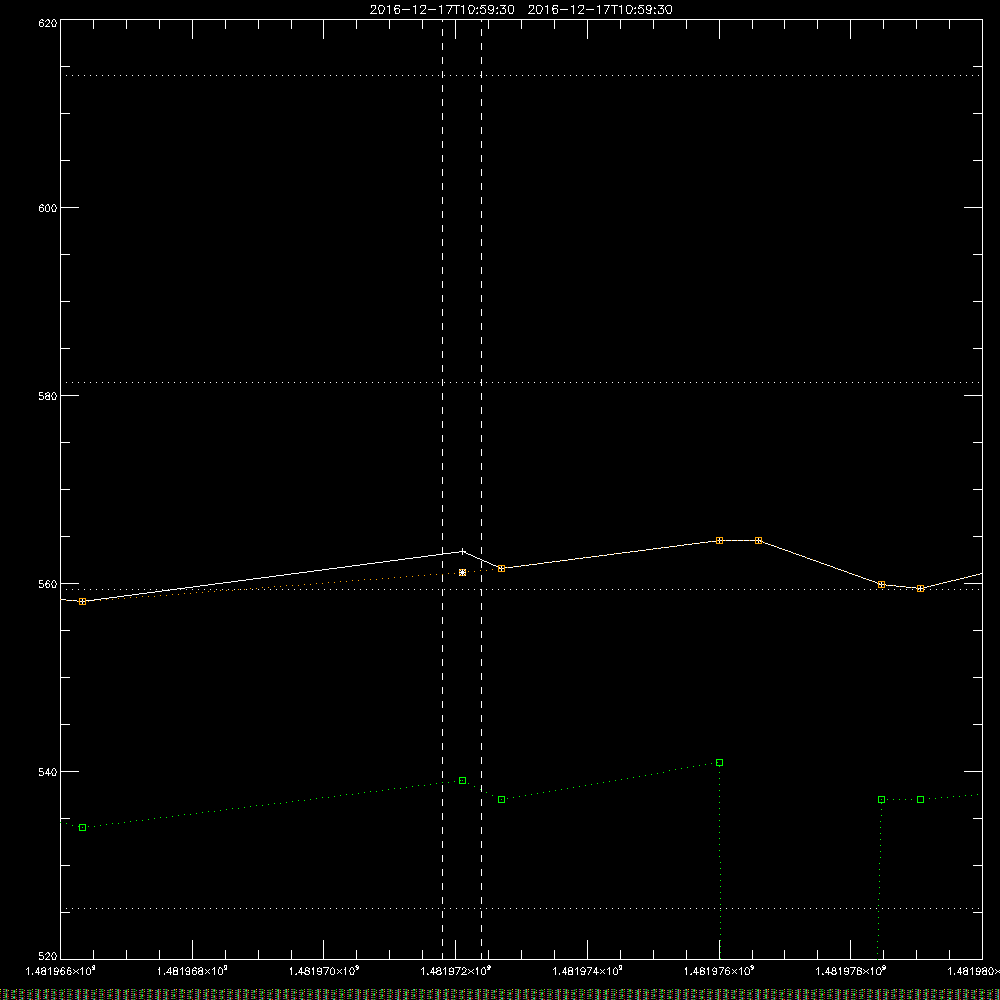The height and width of the screenshot is (1000, 1000).
Task: Pick the white plus marker at the white line peak
Action: click(462, 551)
